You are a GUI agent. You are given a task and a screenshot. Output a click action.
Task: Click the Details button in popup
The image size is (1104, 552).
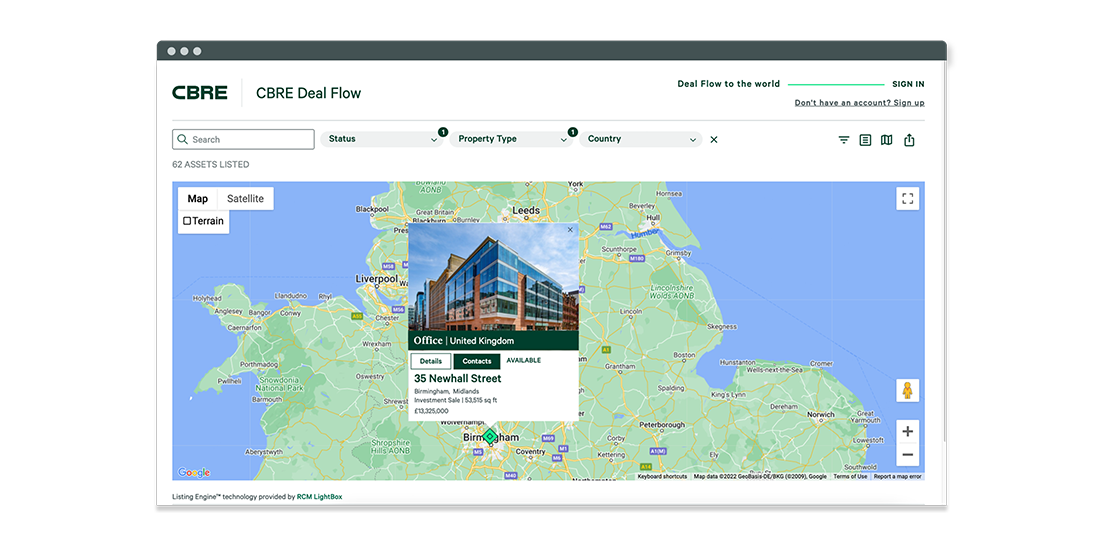431,361
